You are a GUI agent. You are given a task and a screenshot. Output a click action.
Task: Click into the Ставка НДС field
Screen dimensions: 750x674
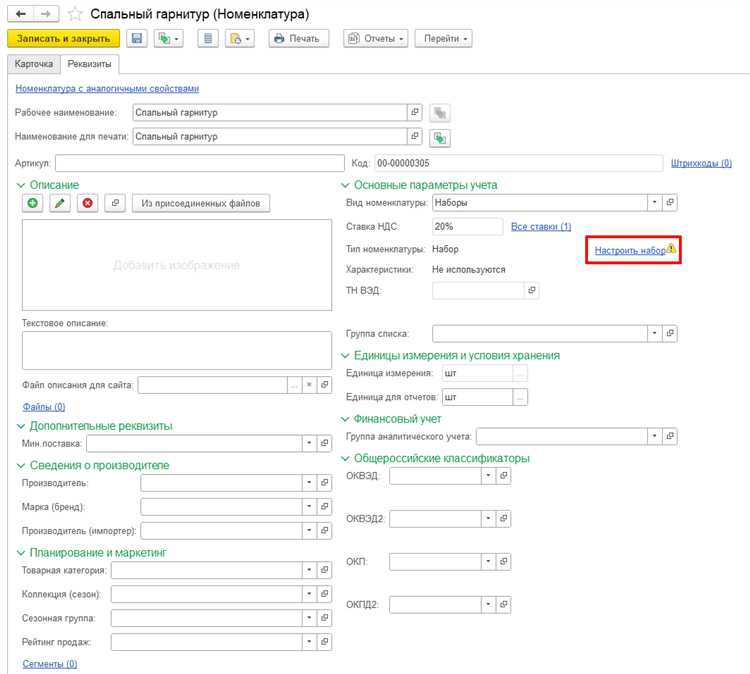[467, 226]
